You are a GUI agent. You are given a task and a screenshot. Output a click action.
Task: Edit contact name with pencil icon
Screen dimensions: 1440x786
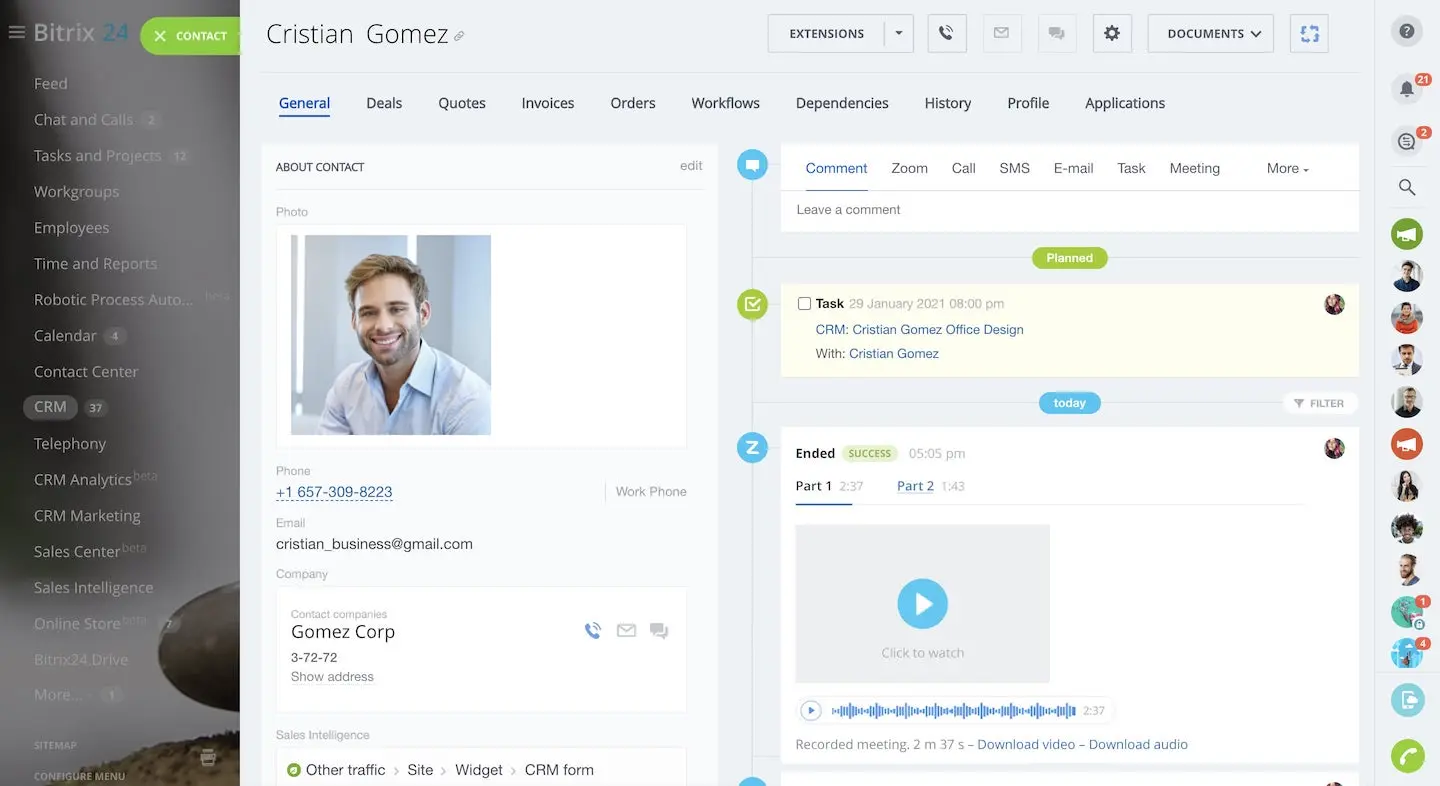coord(459,37)
